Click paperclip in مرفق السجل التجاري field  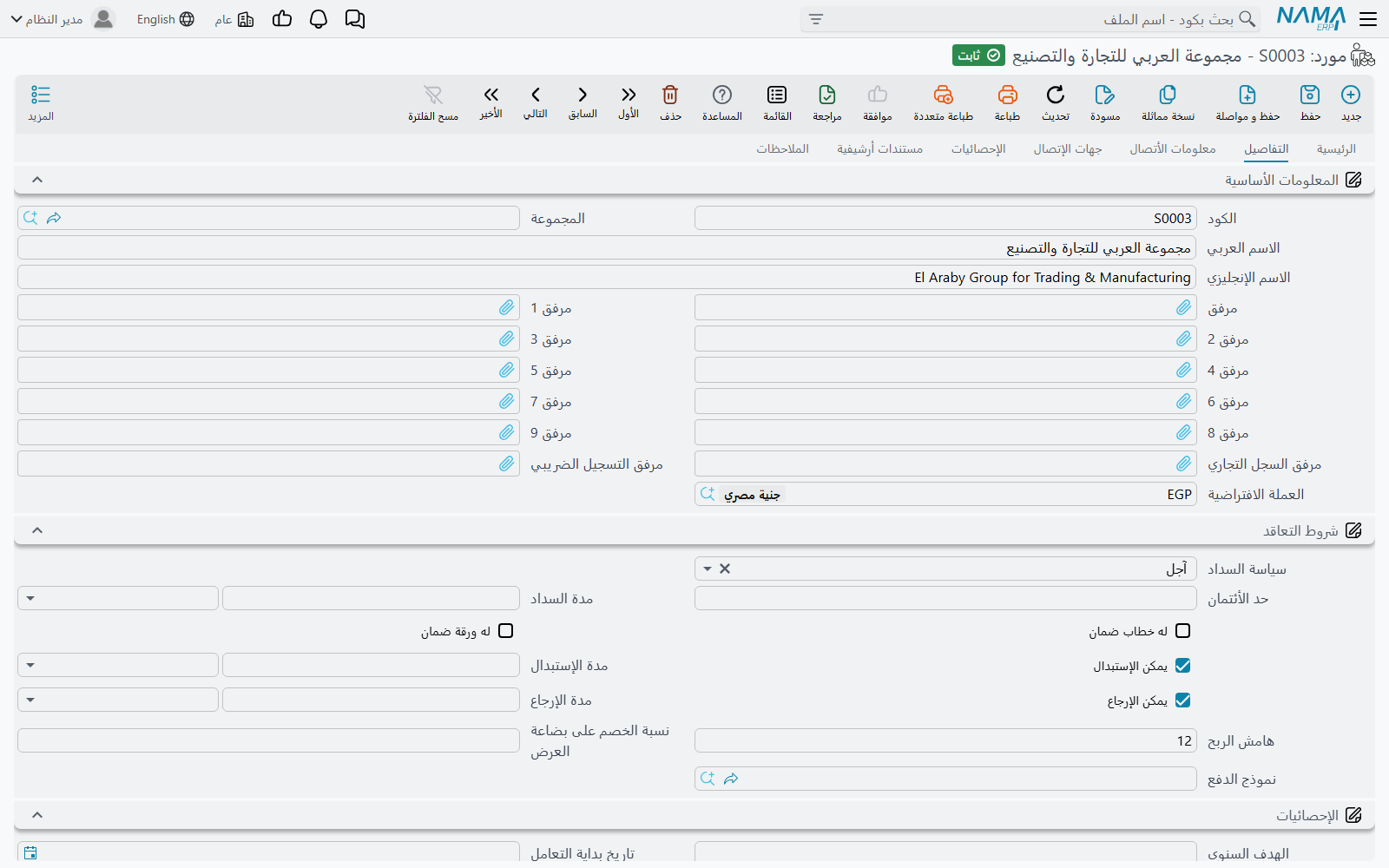pyautogui.click(x=1184, y=464)
